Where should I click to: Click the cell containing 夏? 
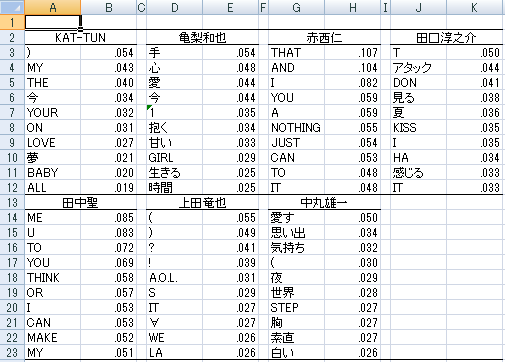(418, 112)
